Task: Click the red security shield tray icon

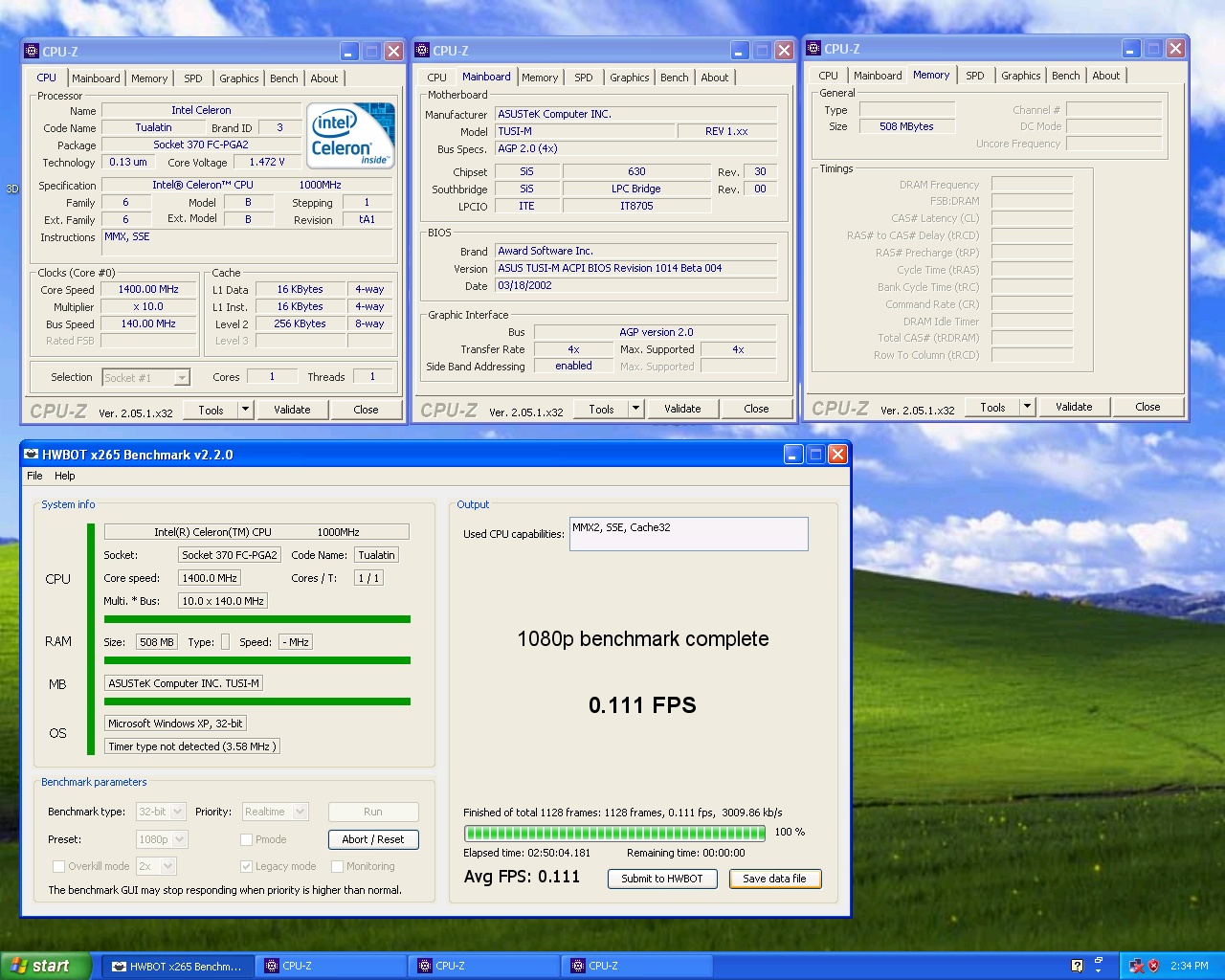Action: tap(1153, 966)
